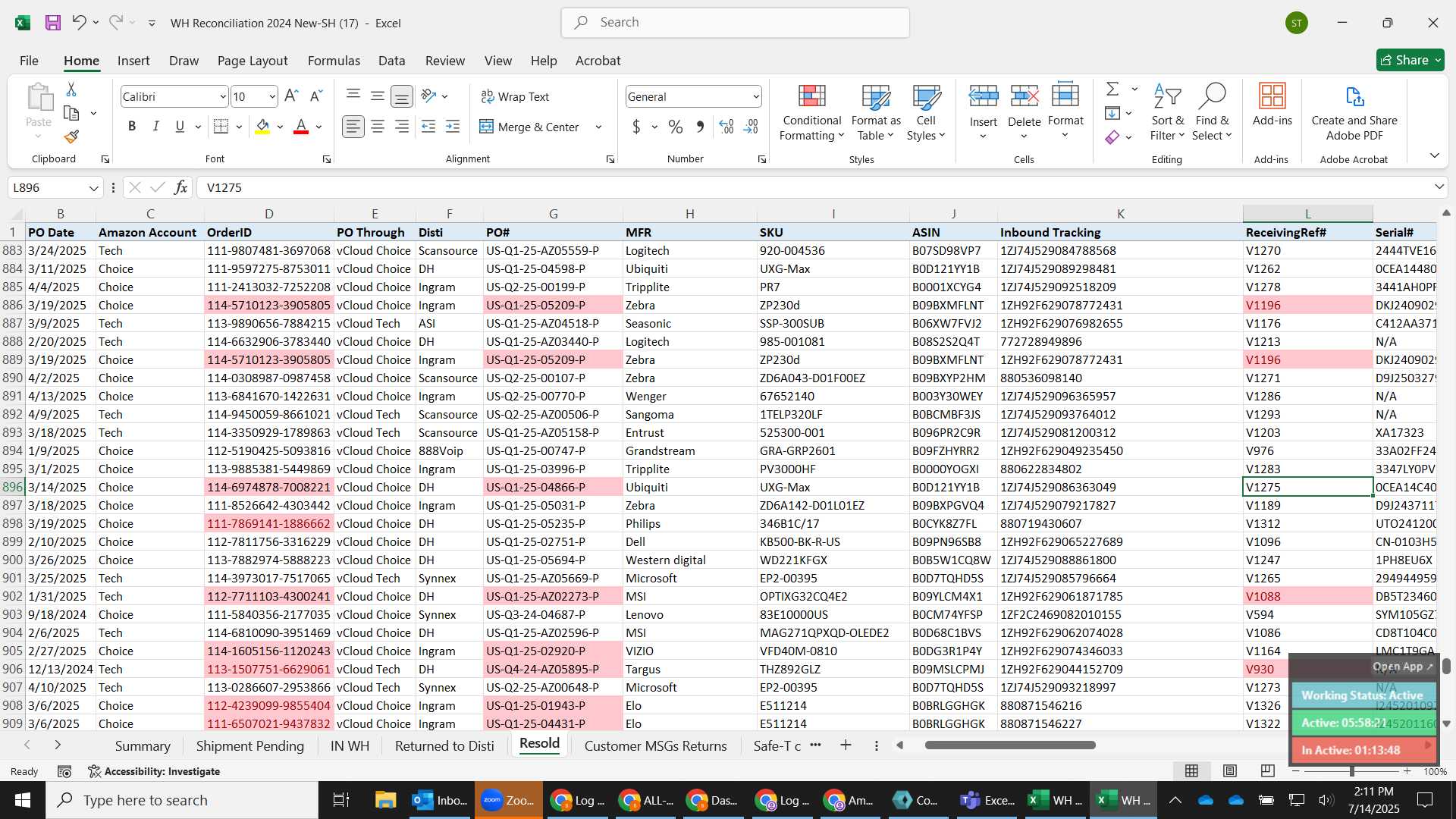Open Sort & Filter dropdown

click(1167, 112)
